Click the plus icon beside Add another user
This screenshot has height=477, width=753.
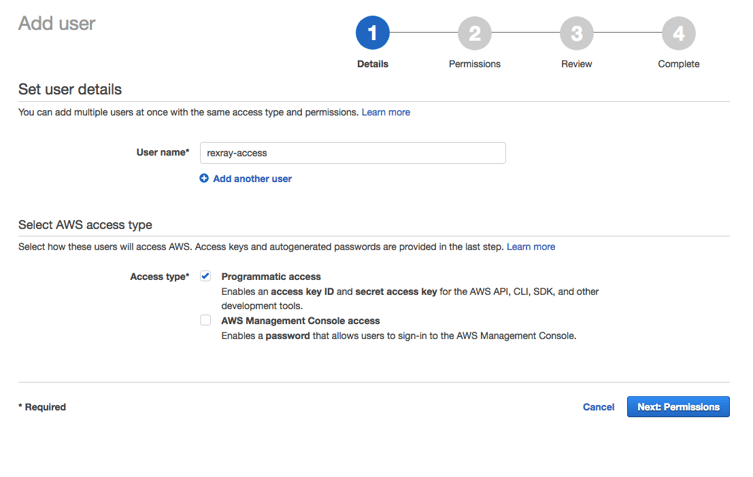(204, 178)
